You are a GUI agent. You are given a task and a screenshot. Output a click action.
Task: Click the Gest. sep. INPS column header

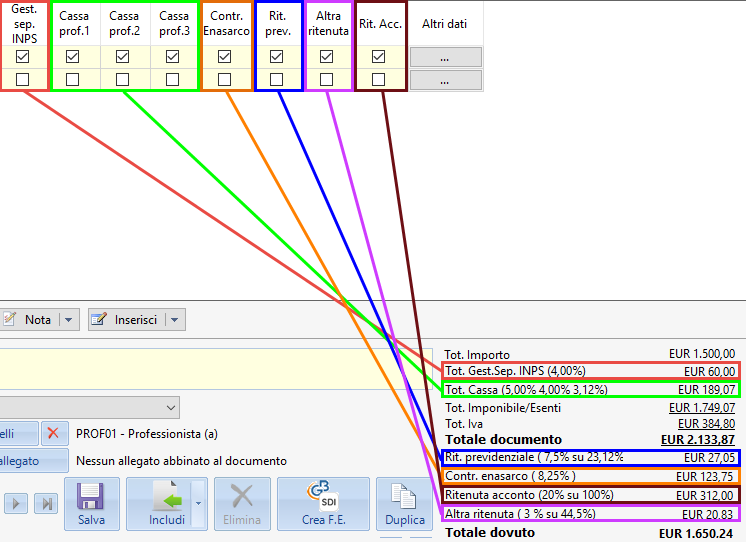coord(24,24)
